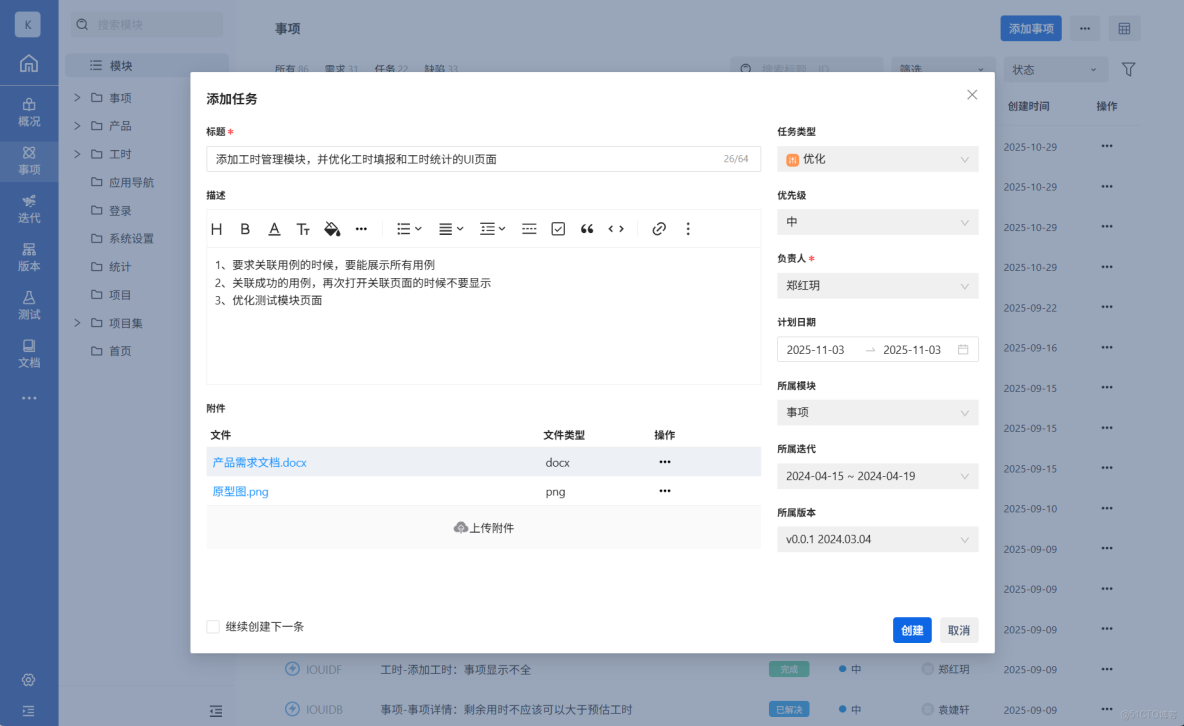Insert a link using the link icon

(x=659, y=228)
